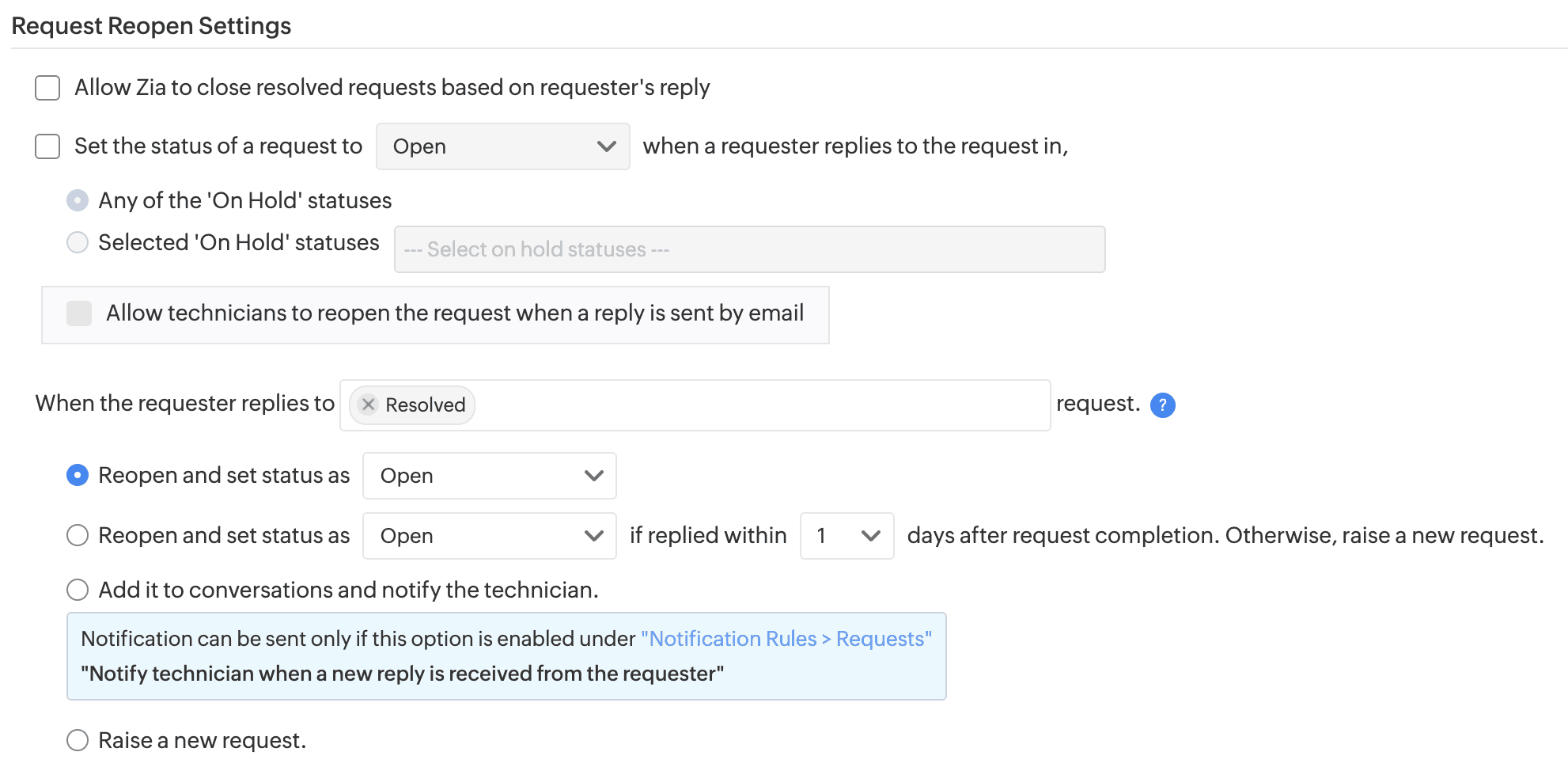Open the Select on hold statuses field
The height and width of the screenshot is (771, 1568).
tap(749, 249)
